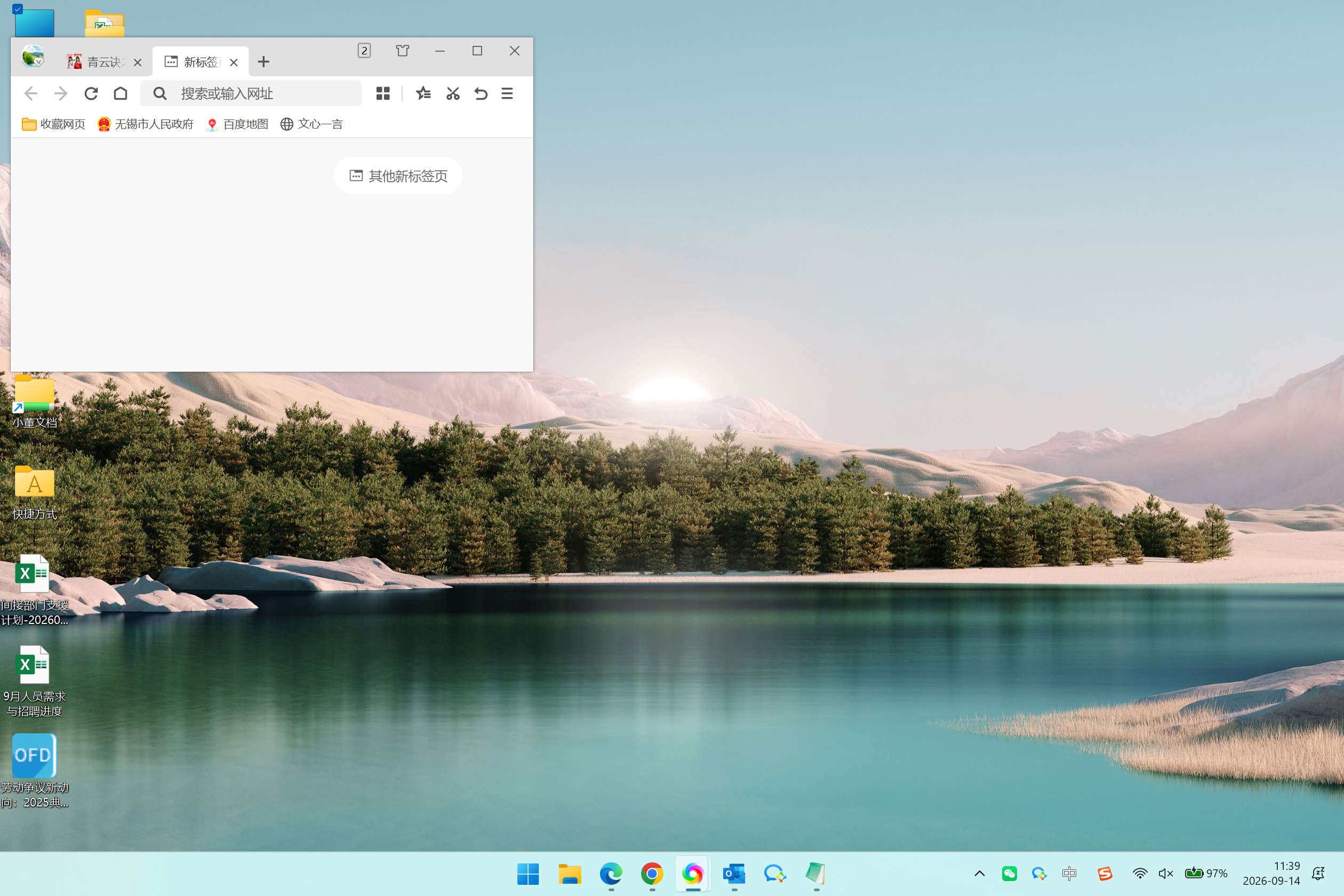
Task: Open the skin (shirt) icon in title bar
Action: pos(402,50)
